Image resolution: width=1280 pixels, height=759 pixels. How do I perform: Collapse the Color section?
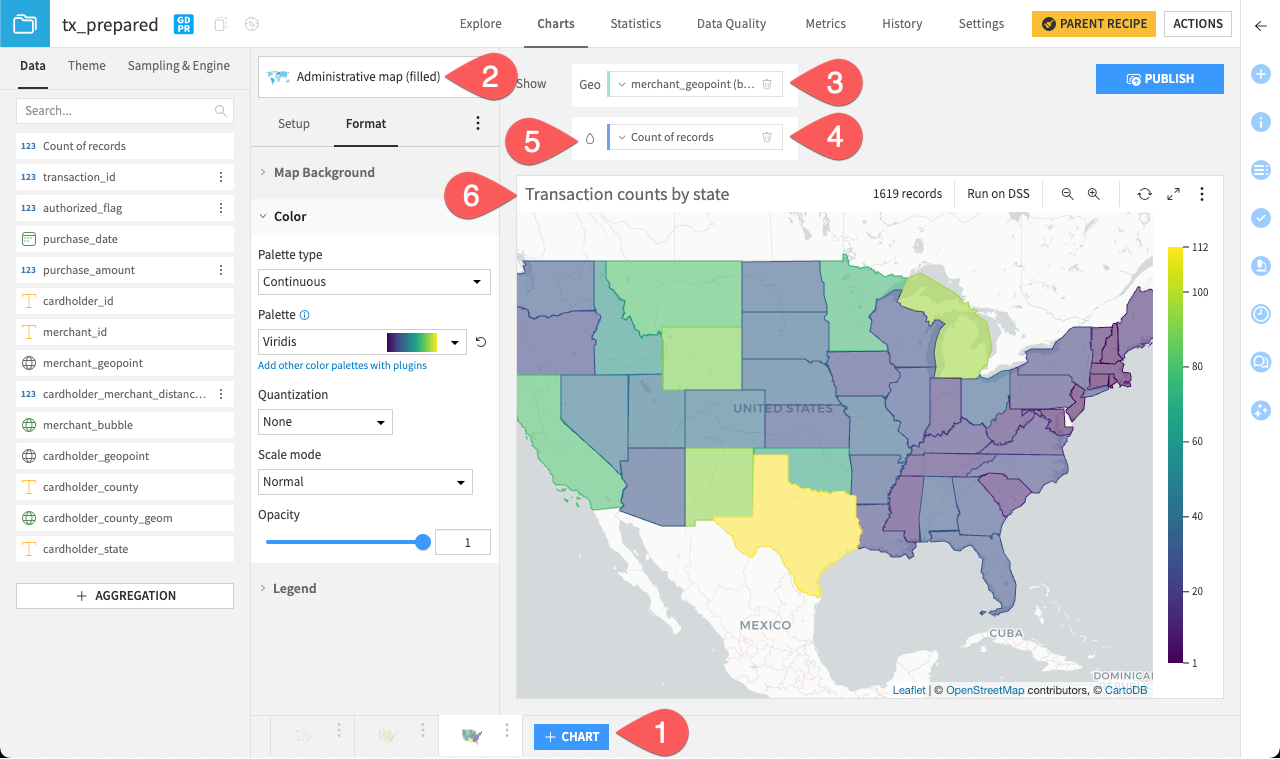coord(292,216)
